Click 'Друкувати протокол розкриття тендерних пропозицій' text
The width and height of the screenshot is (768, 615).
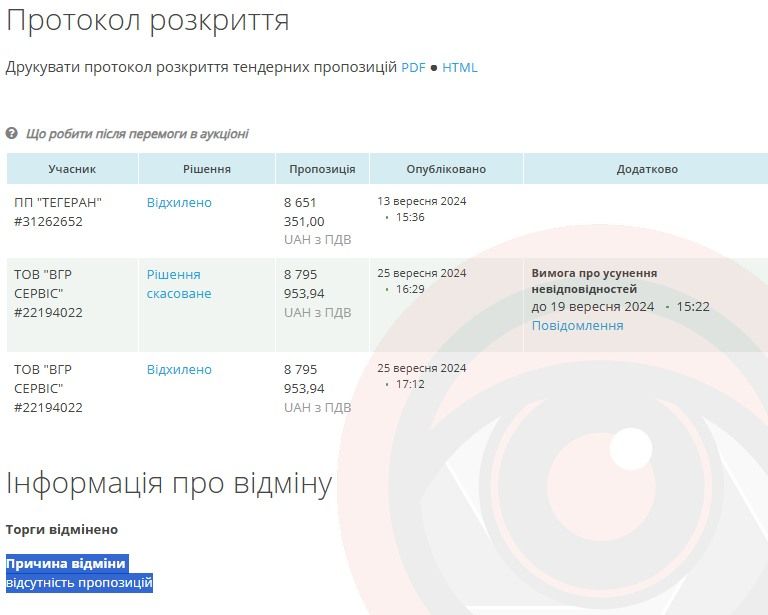(x=201, y=67)
